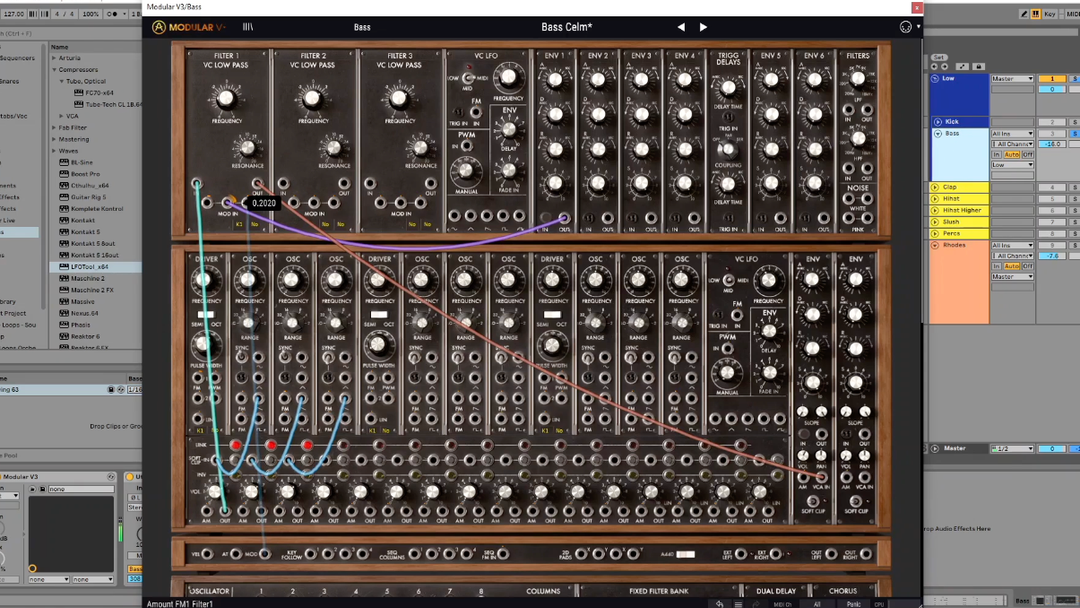Open the preset browser library icon
The height and width of the screenshot is (608, 1080).
(248, 27)
